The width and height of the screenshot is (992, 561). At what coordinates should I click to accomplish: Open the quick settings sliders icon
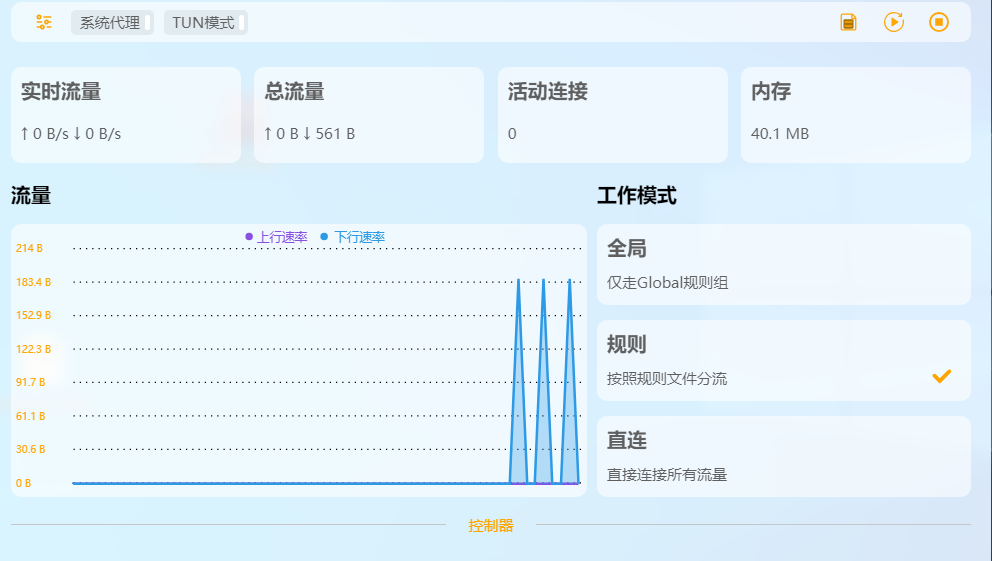tap(44, 22)
